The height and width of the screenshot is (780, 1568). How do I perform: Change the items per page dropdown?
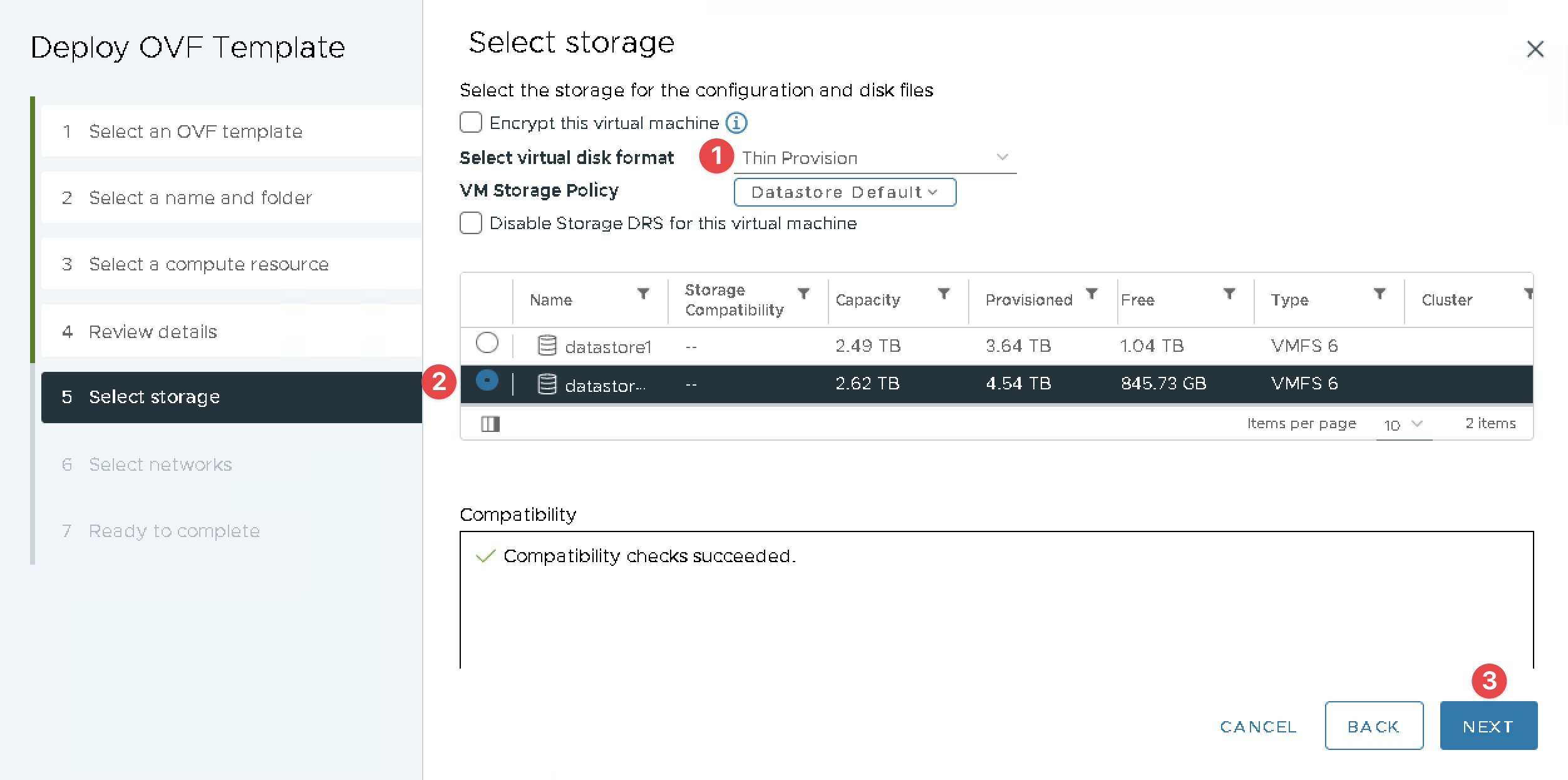pyautogui.click(x=1403, y=425)
